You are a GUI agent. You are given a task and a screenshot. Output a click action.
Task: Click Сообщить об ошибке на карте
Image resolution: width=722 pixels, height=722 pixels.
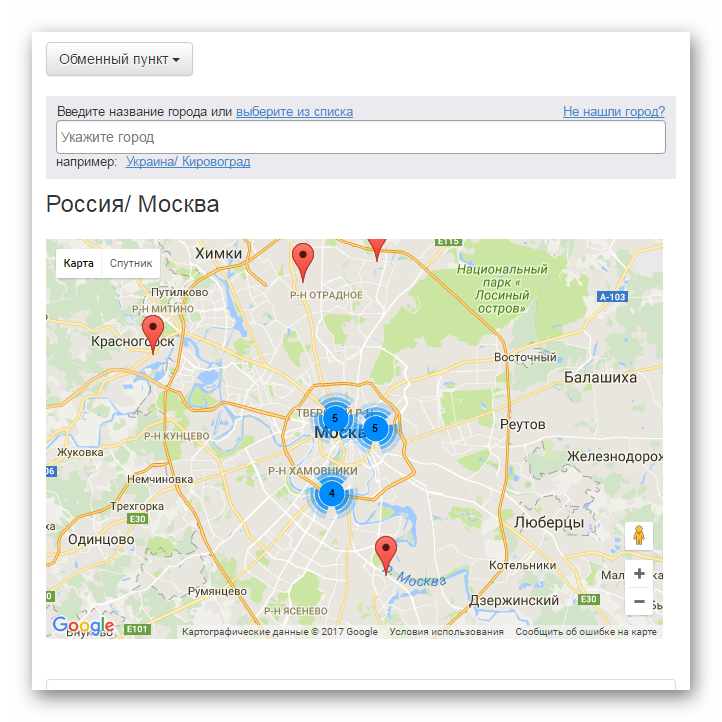click(586, 632)
